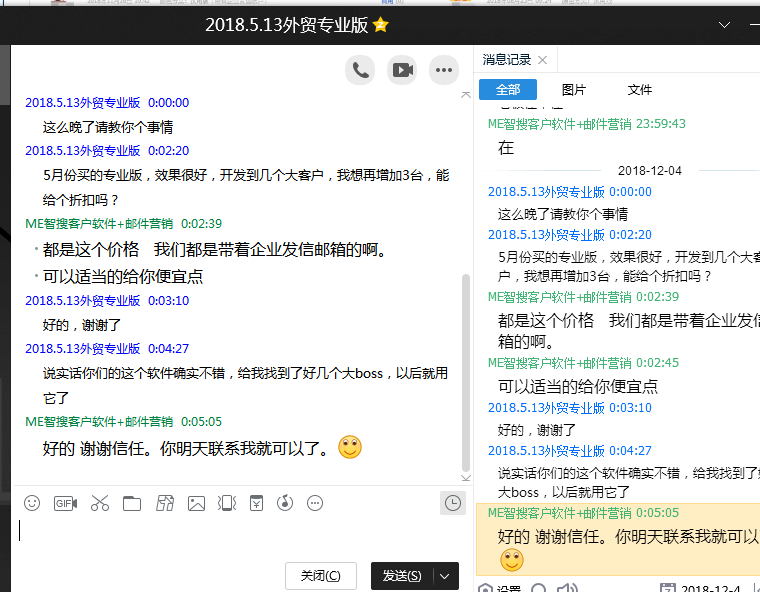Select the 消息记录 tab
This screenshot has width=760, height=592.
coord(507,60)
